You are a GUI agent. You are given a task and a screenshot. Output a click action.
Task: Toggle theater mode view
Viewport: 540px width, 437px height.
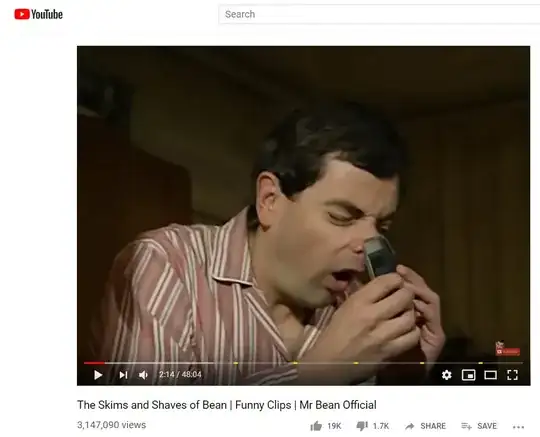pyautogui.click(x=490, y=375)
